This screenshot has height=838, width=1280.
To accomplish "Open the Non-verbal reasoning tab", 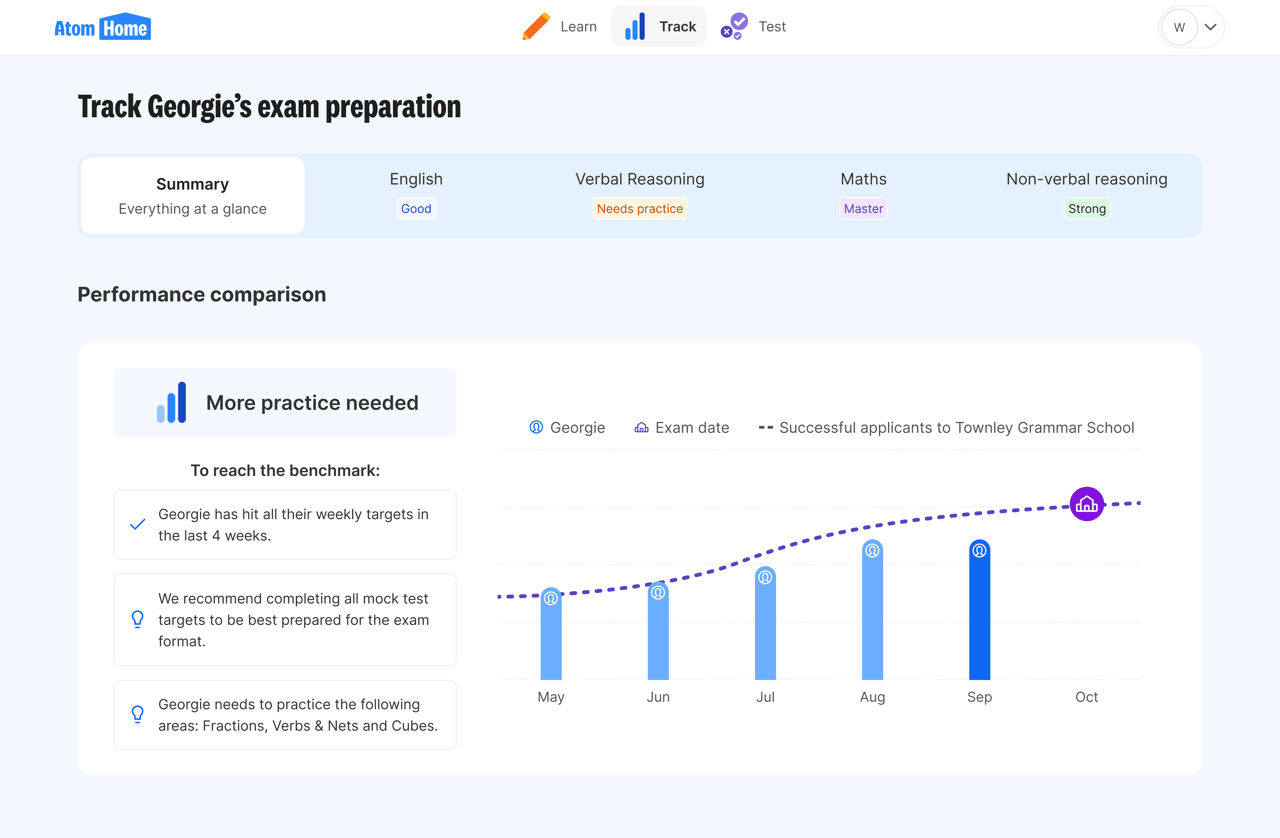I will [1087, 193].
